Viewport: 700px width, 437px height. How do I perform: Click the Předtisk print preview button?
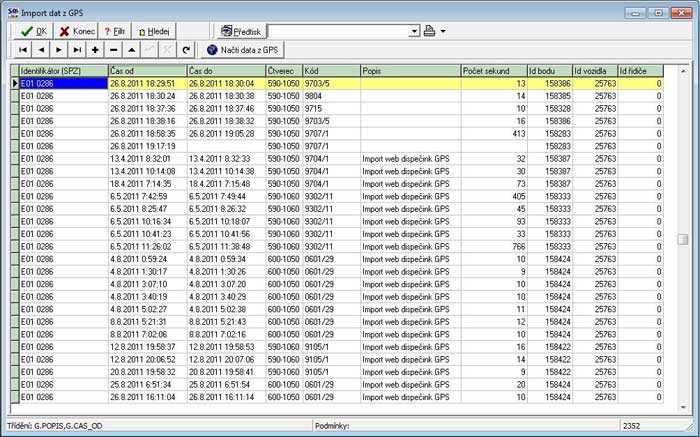[x=242, y=31]
